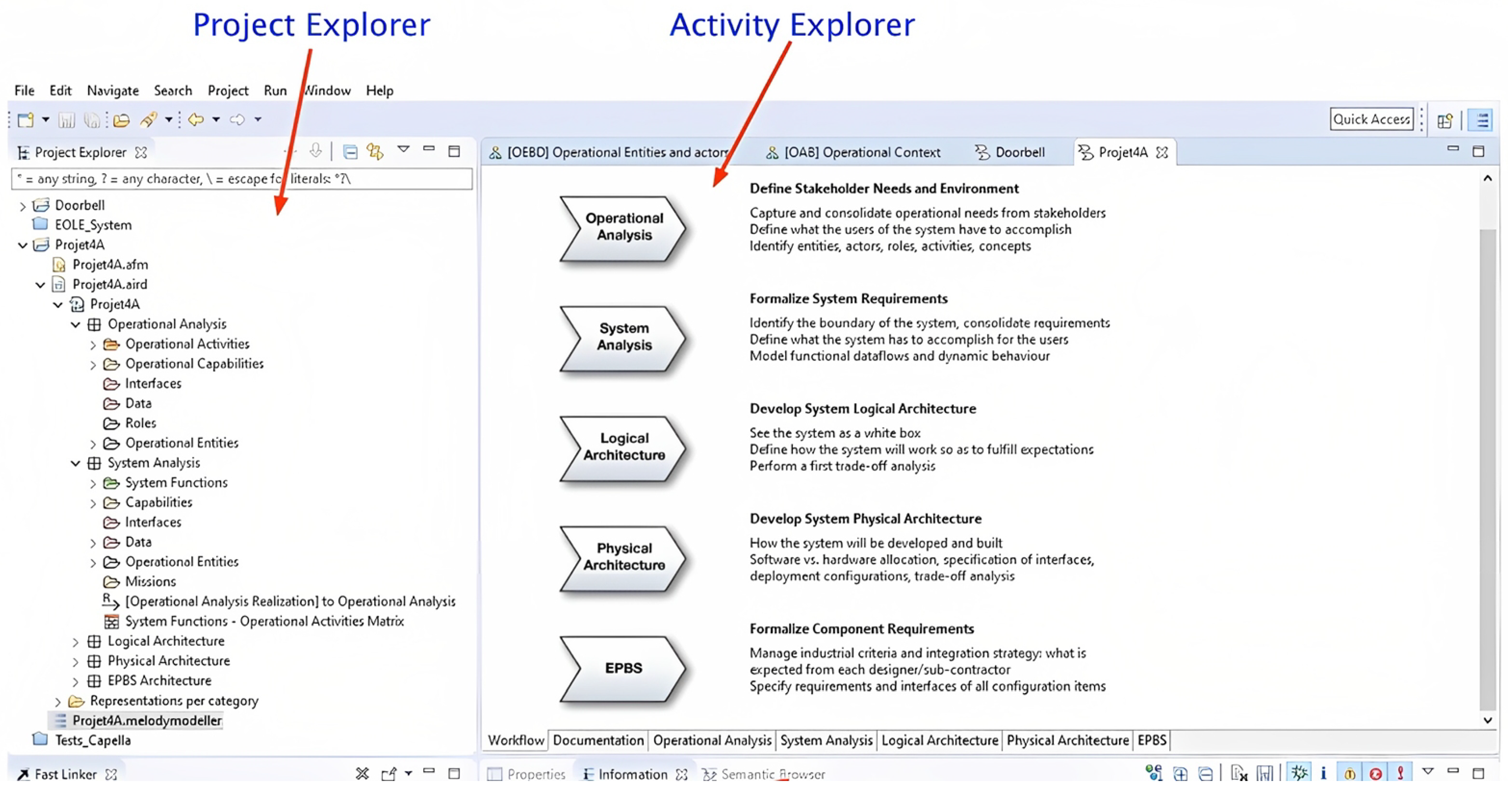This screenshot has width=1512, height=793.
Task: Select Projet4A.melodymodeller in the tree
Action: point(147,721)
